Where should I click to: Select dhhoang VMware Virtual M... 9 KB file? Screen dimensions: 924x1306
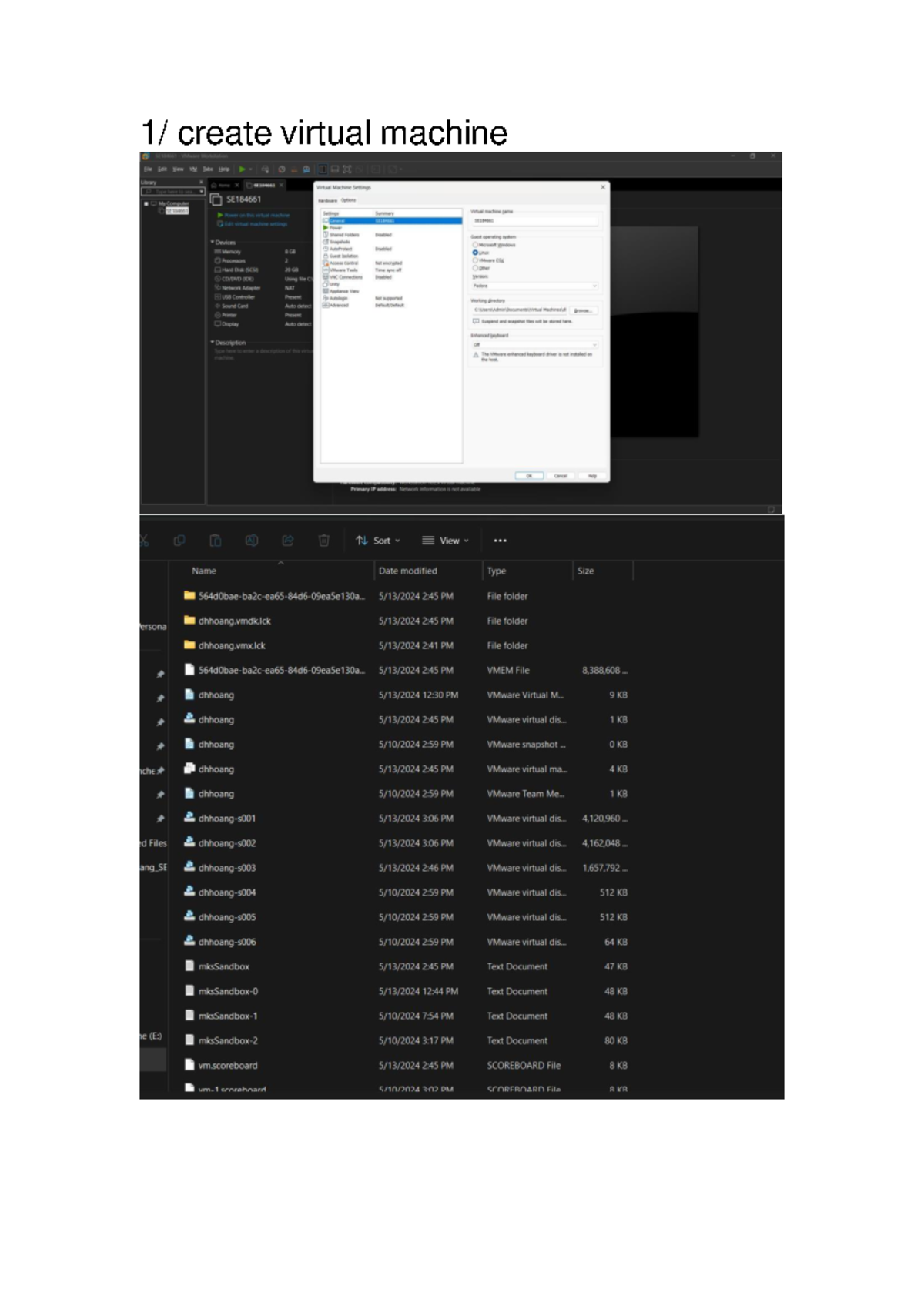(x=406, y=695)
